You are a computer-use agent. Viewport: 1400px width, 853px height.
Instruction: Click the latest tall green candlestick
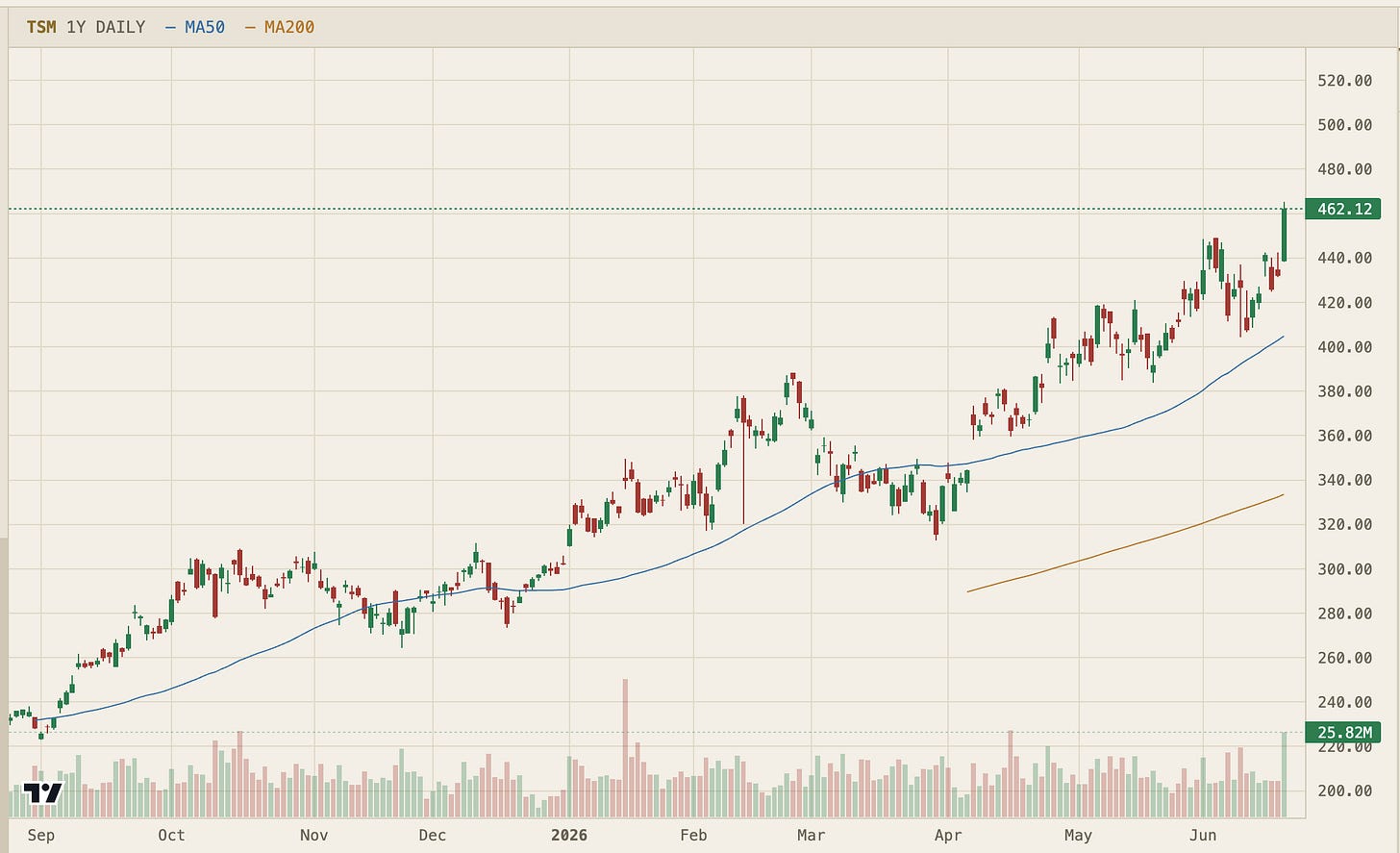(x=1284, y=234)
